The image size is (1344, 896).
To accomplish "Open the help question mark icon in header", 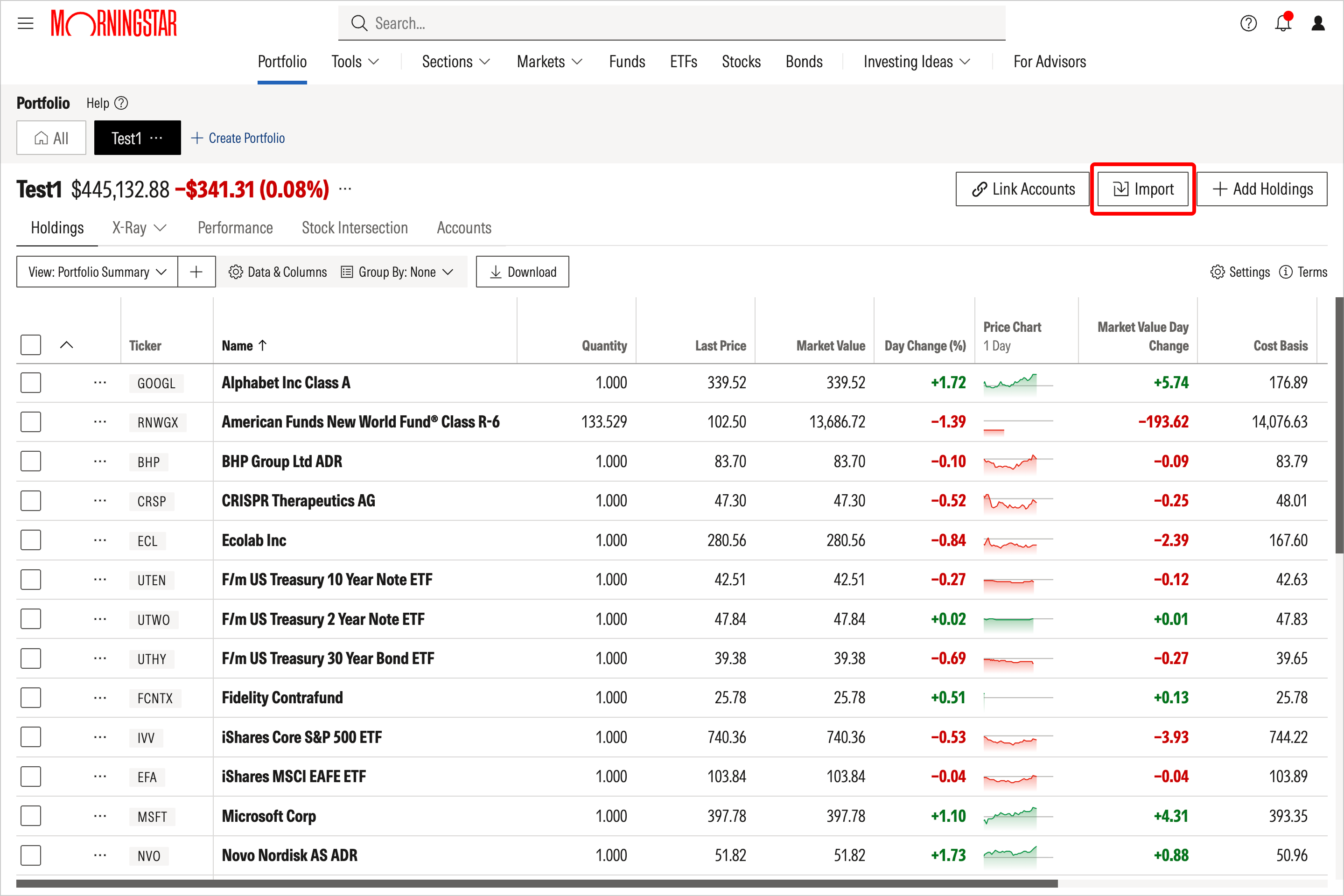I will pos(1249,23).
